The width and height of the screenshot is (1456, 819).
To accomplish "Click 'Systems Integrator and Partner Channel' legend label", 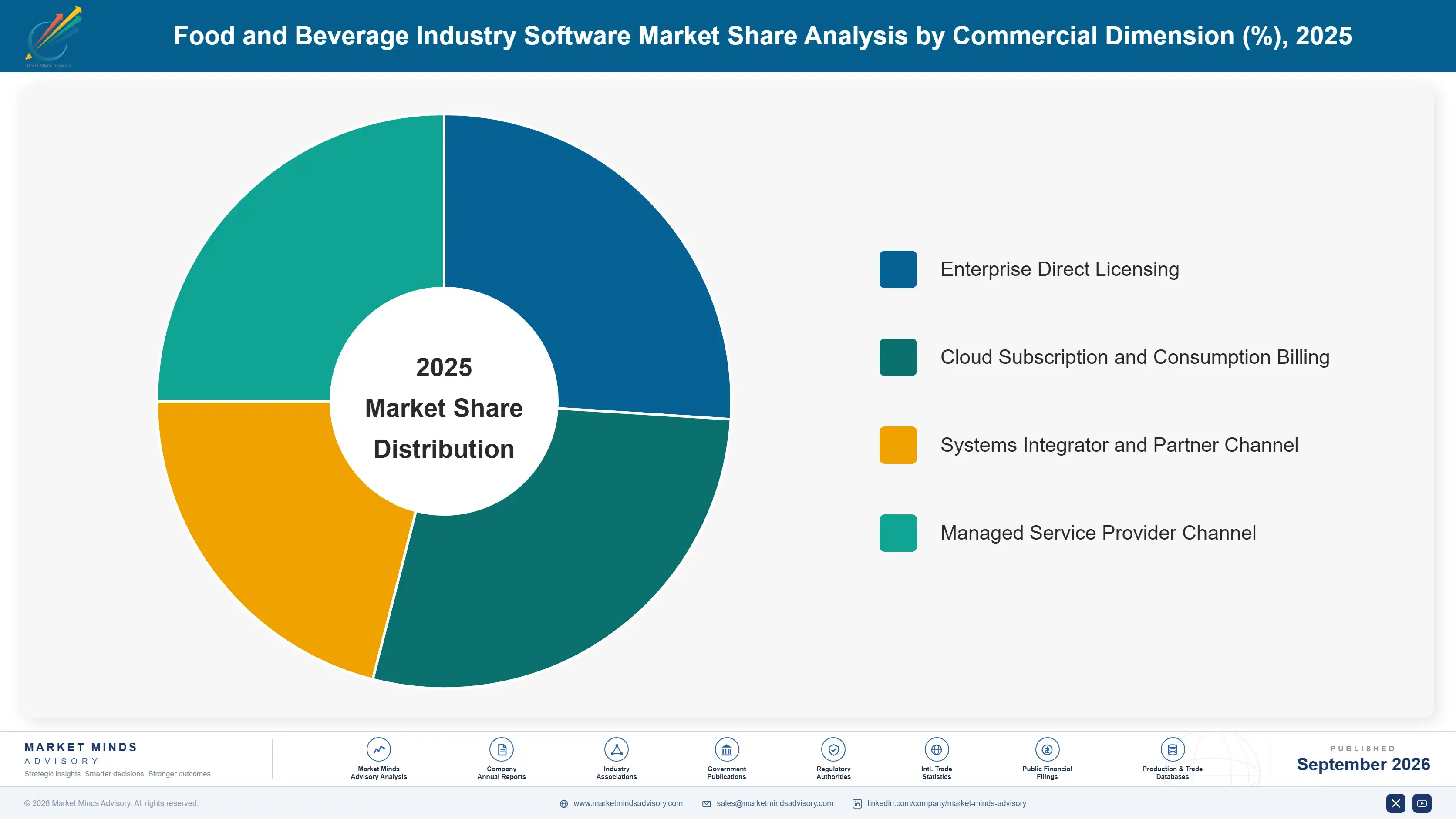I will tap(1119, 445).
